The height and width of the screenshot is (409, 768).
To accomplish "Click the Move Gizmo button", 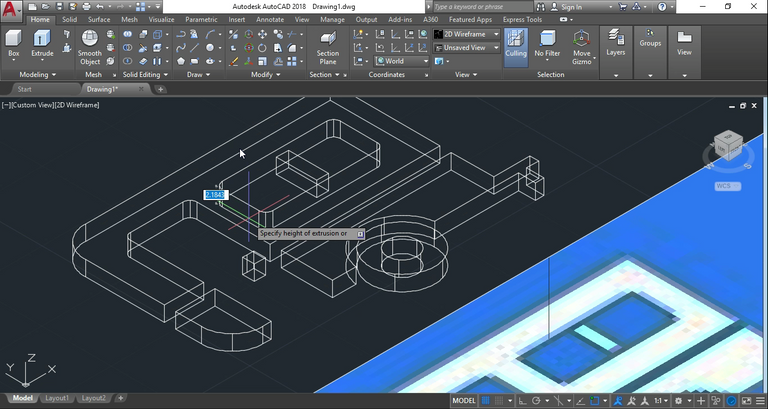I will click(581, 48).
